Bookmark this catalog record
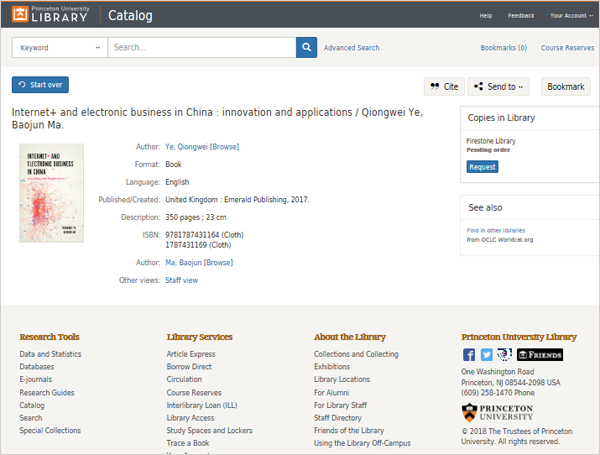 pyautogui.click(x=566, y=86)
